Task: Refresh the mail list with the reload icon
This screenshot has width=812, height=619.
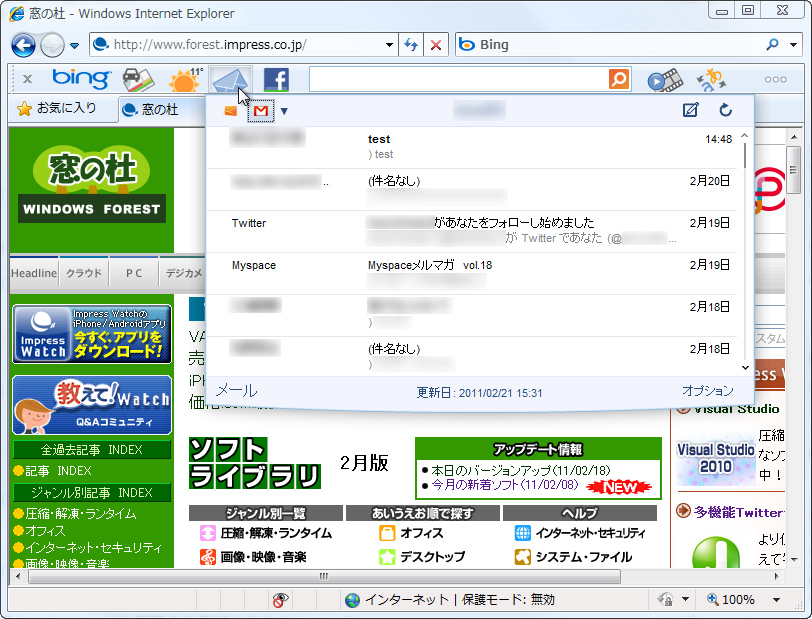Action: pos(726,110)
